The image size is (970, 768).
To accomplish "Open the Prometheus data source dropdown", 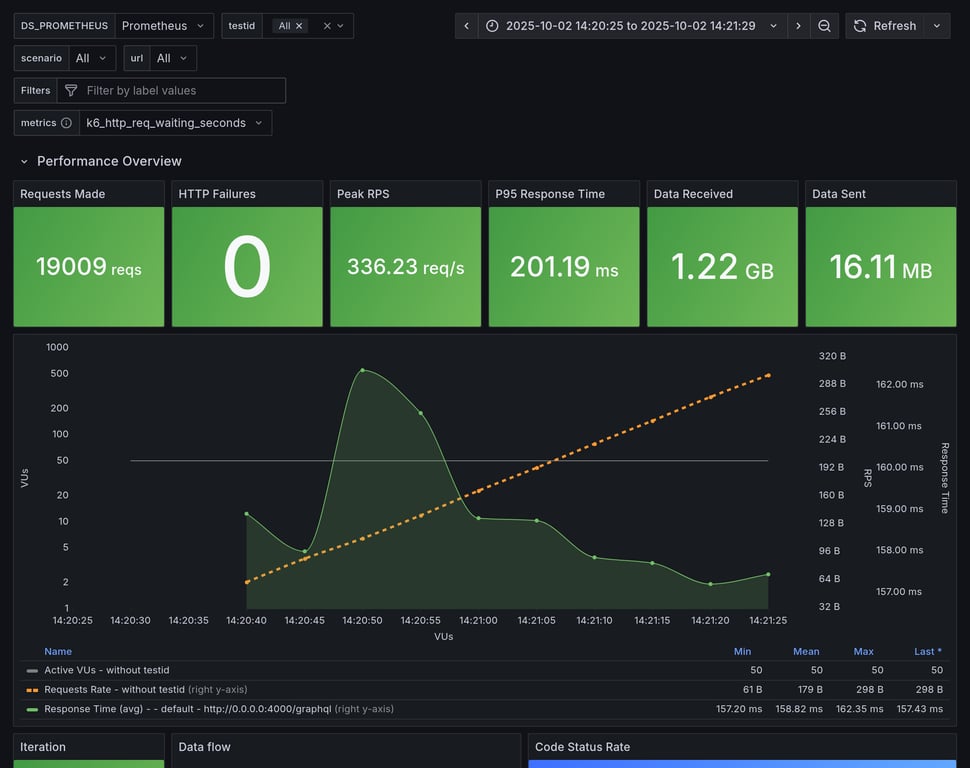I will coord(164,26).
